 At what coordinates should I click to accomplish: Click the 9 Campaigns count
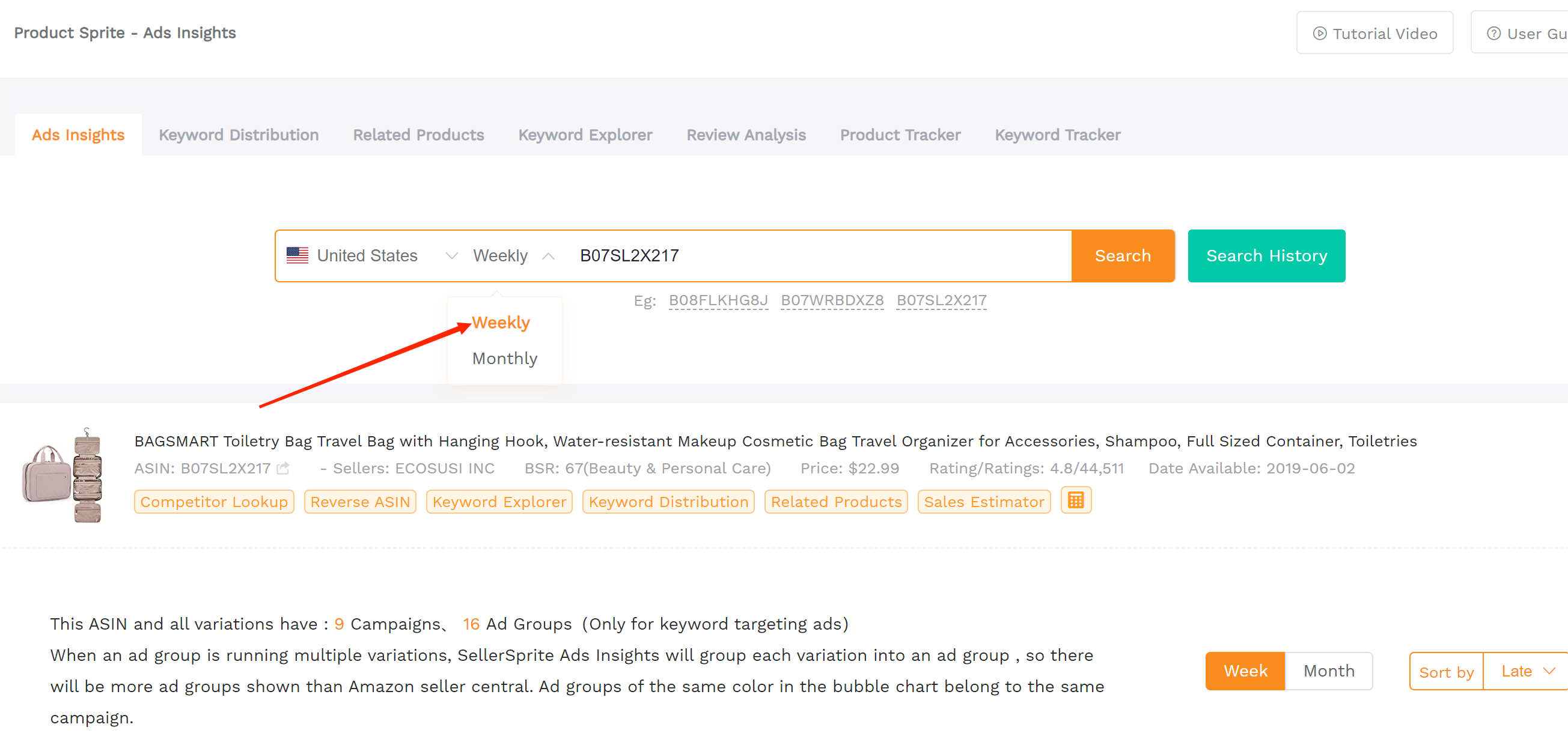point(339,624)
